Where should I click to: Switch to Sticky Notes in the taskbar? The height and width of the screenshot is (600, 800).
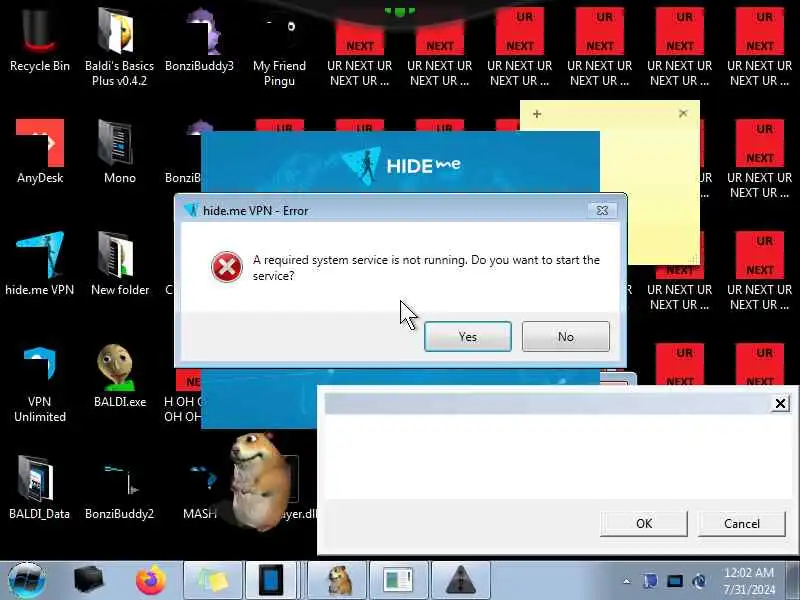click(213, 580)
